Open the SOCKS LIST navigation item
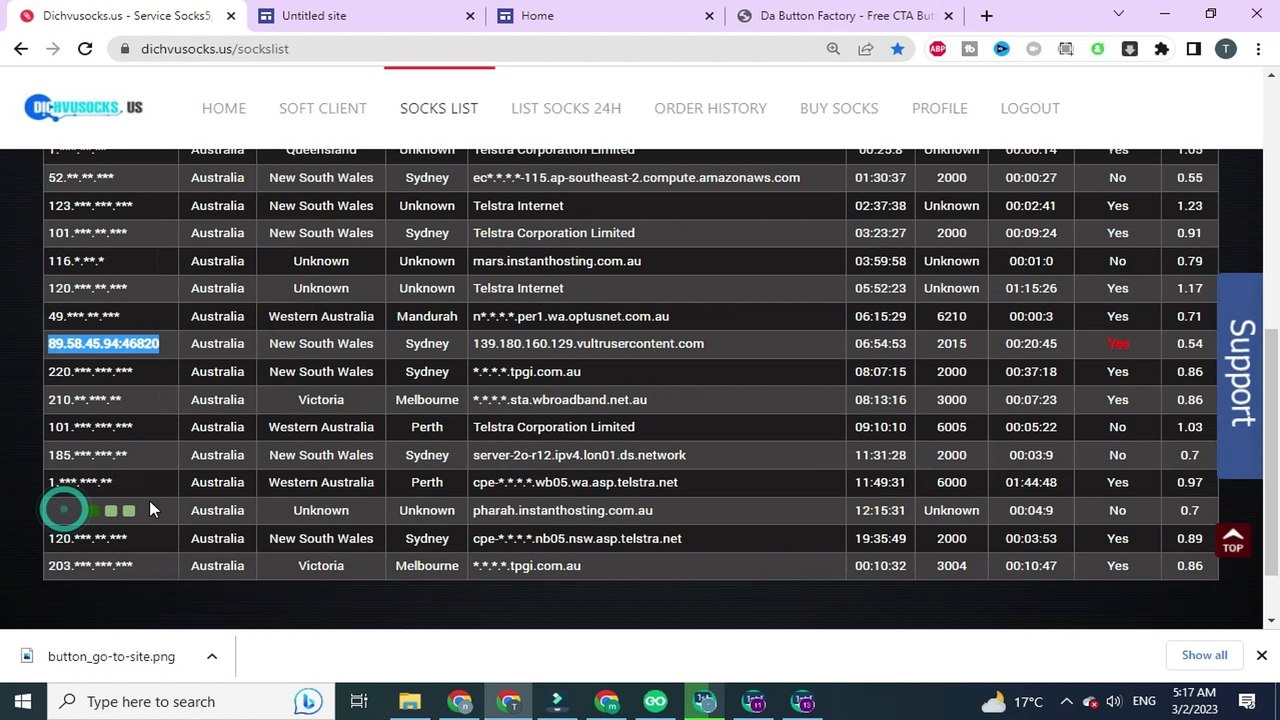The image size is (1280, 720). 439,108
